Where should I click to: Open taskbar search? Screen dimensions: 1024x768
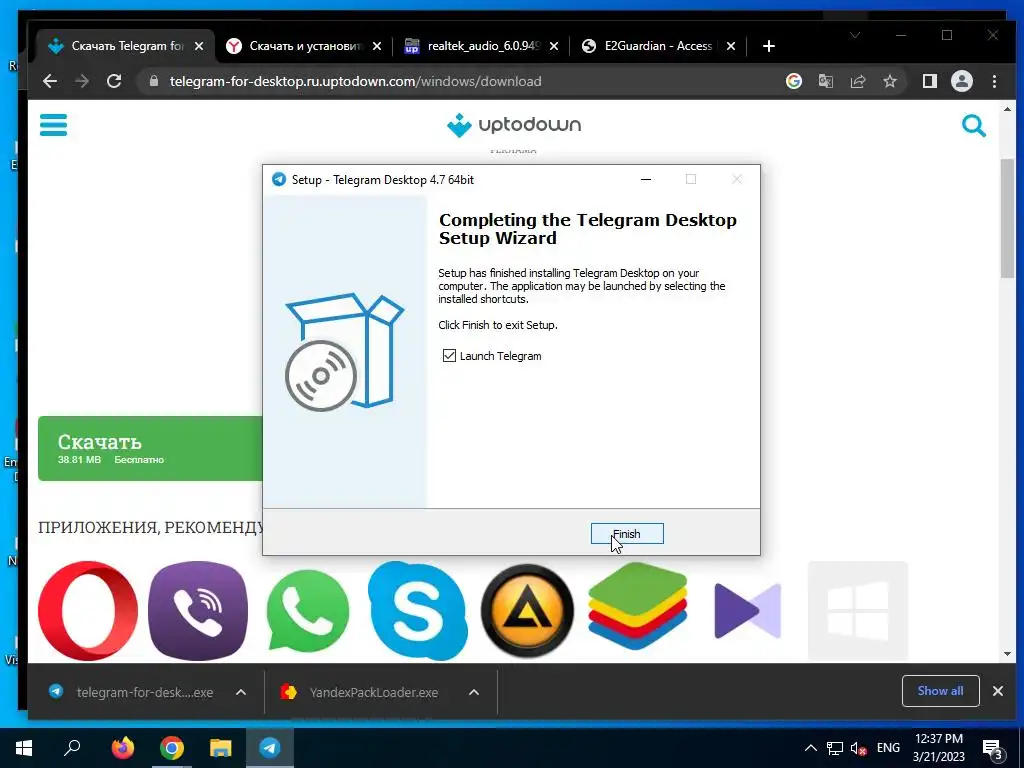coord(72,747)
